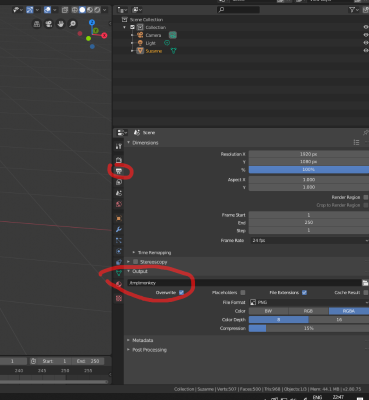Click the viewport pan hand icon

coord(60,24)
